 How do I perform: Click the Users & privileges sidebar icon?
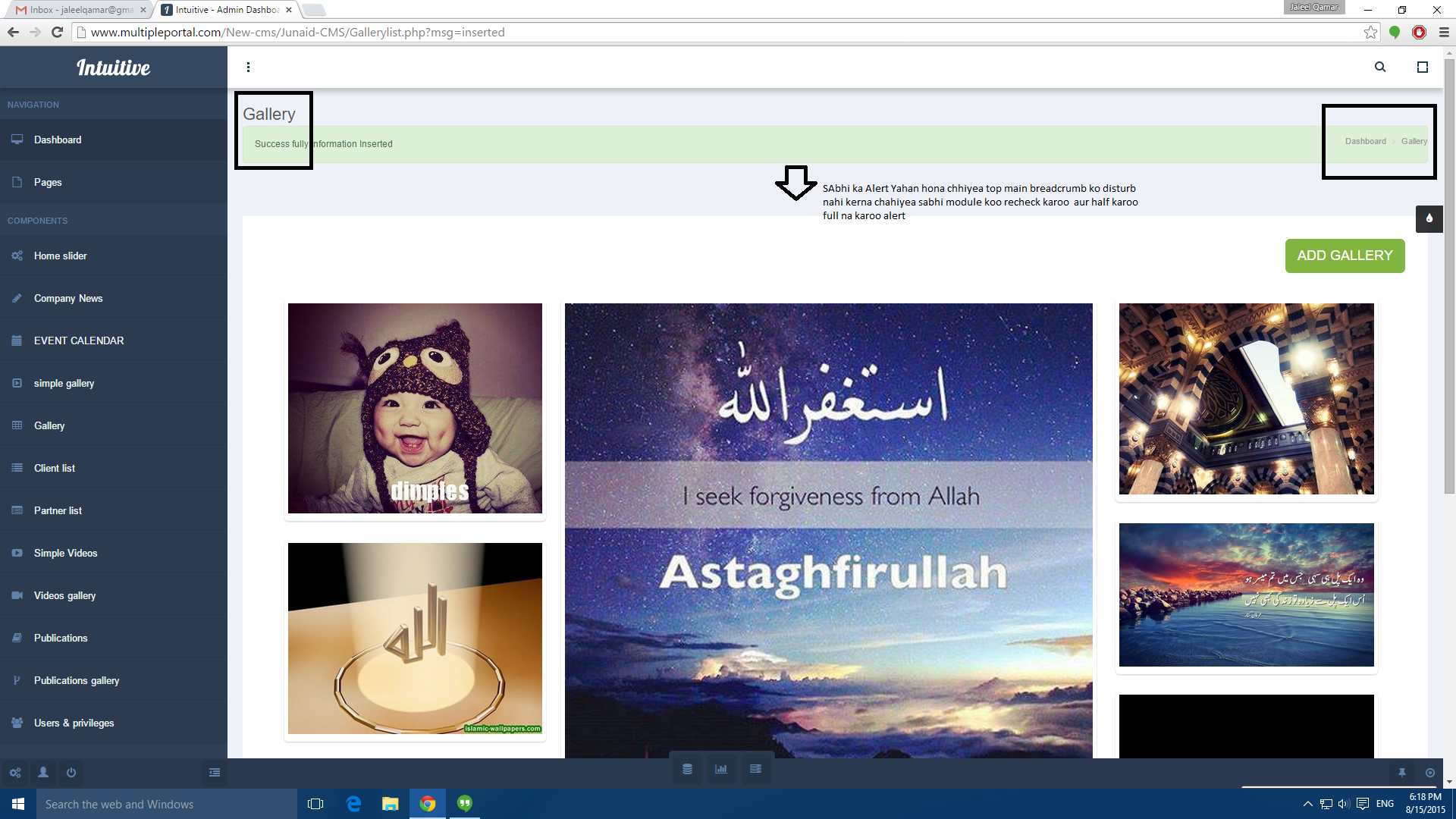click(17, 723)
